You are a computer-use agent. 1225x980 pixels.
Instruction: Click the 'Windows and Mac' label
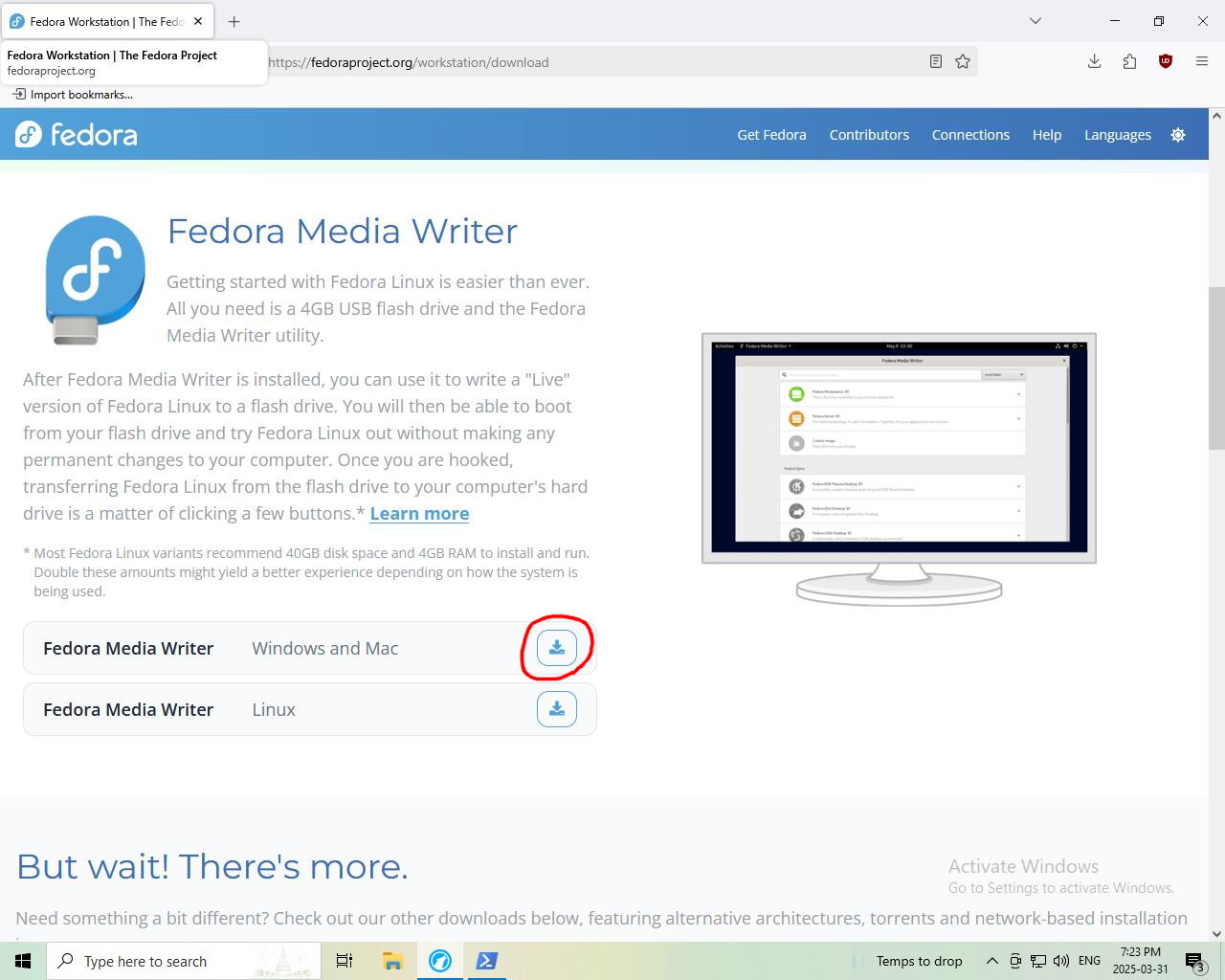coord(325,648)
